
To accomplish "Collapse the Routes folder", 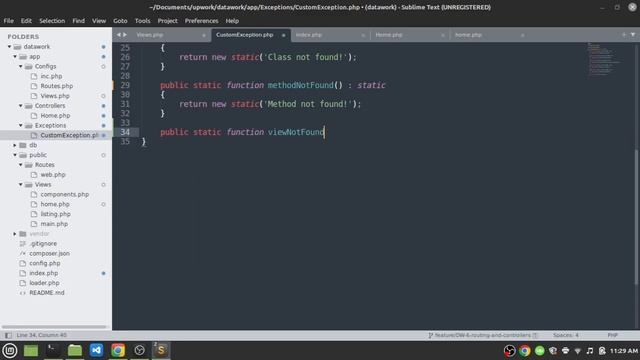I will (x=21, y=165).
